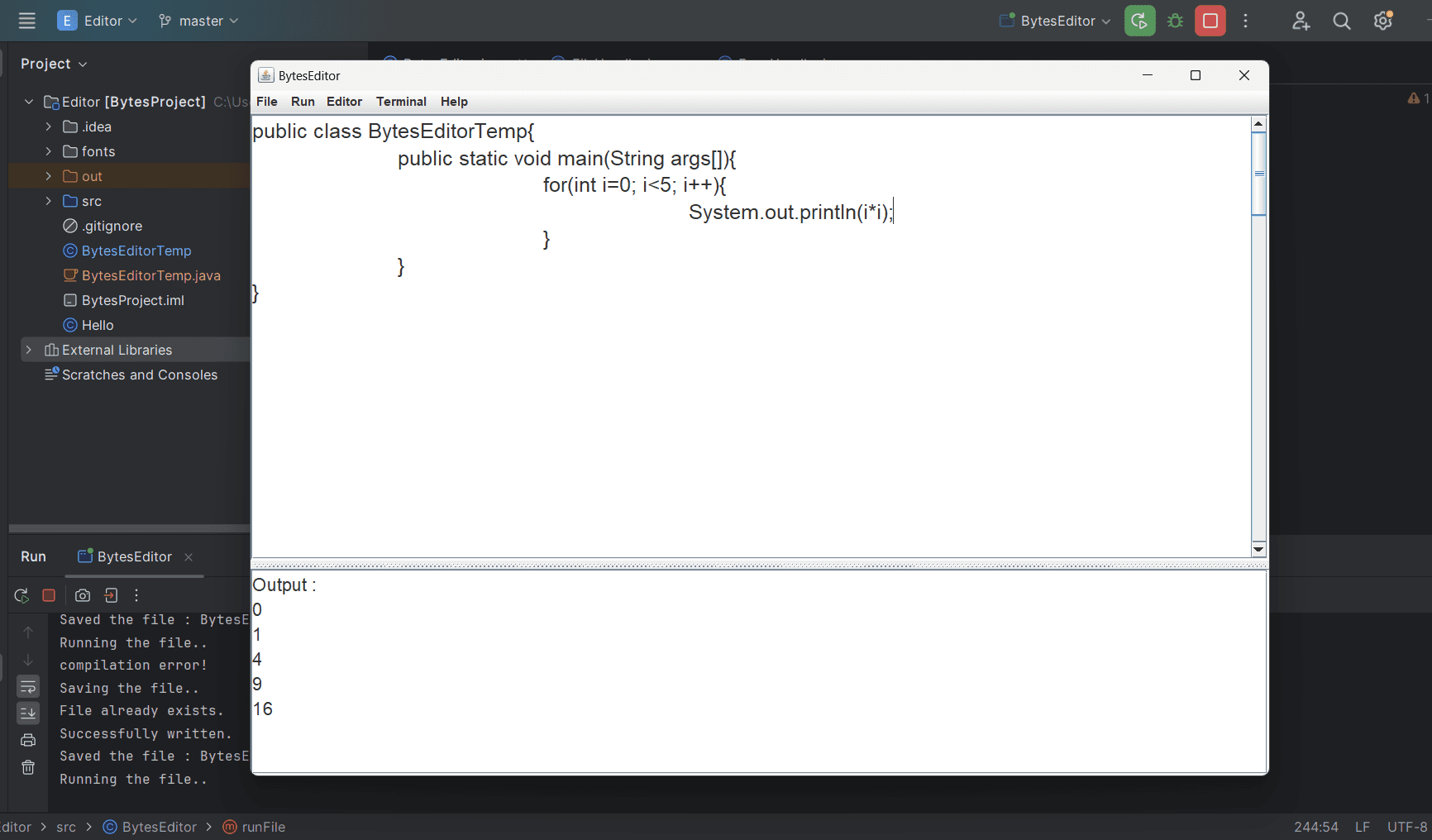
Task: Click the warning indicator in the IDE editor
Action: [1419, 98]
